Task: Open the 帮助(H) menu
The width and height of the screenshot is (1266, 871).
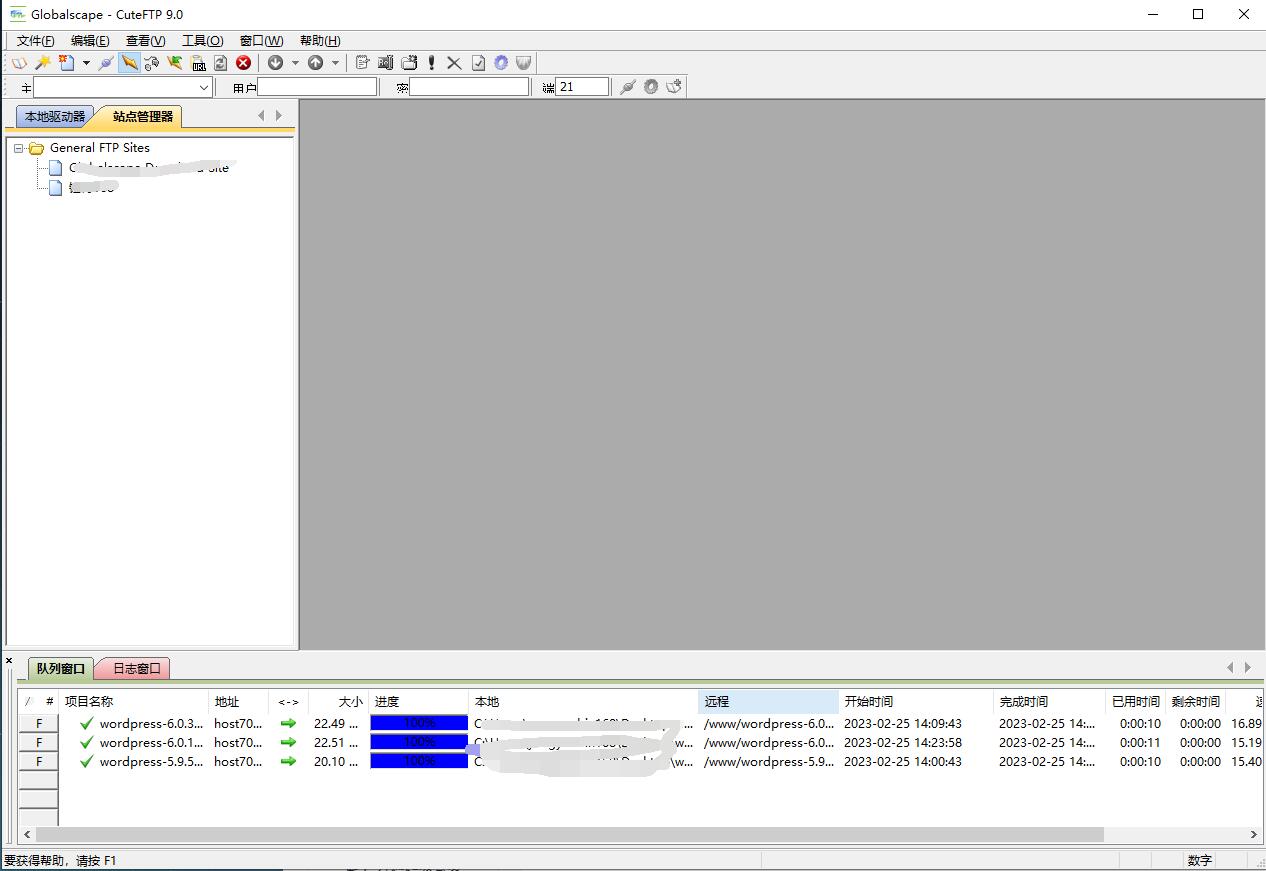Action: (320, 41)
